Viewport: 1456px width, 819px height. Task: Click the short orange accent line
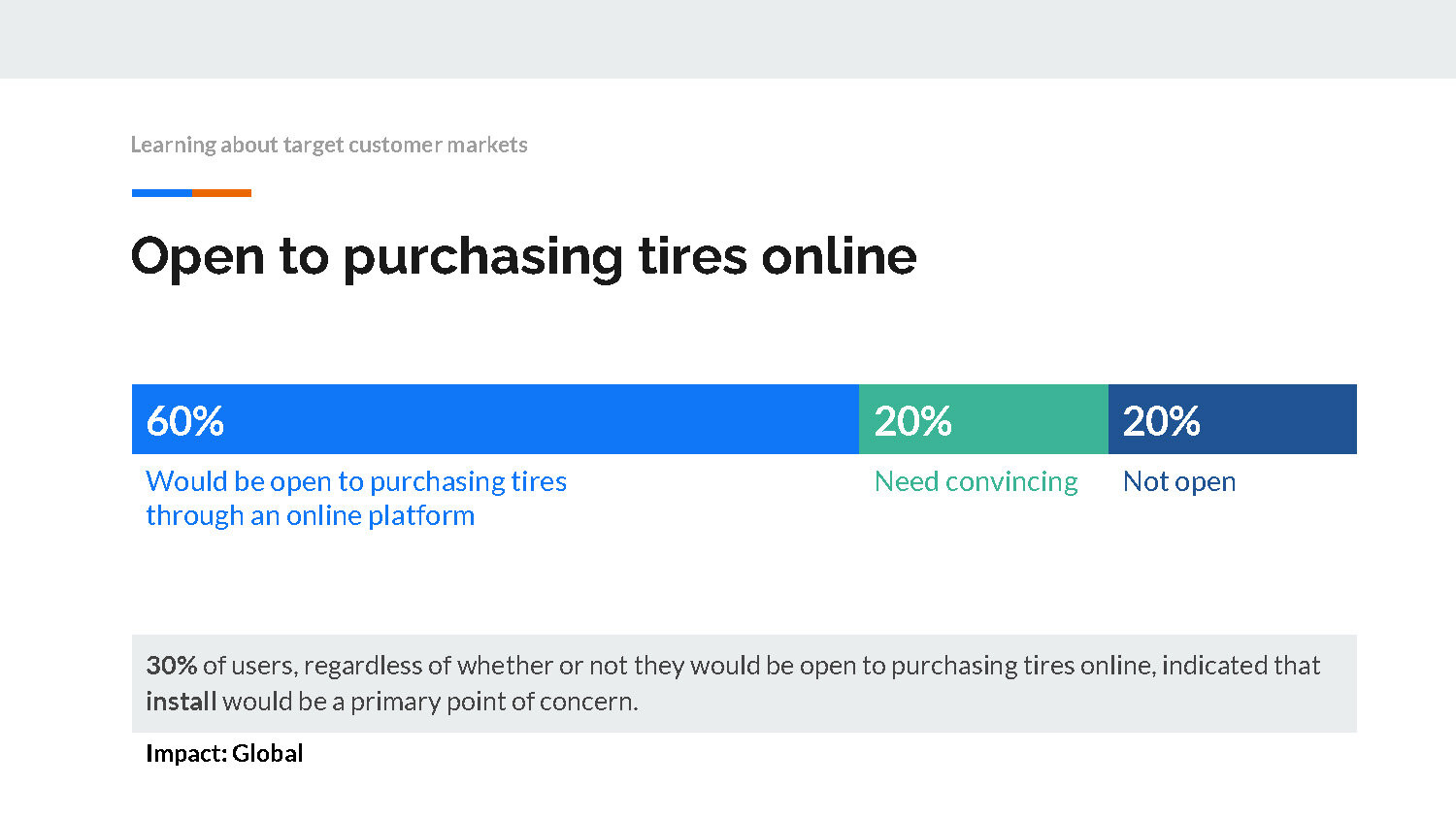pyautogui.click(x=221, y=193)
